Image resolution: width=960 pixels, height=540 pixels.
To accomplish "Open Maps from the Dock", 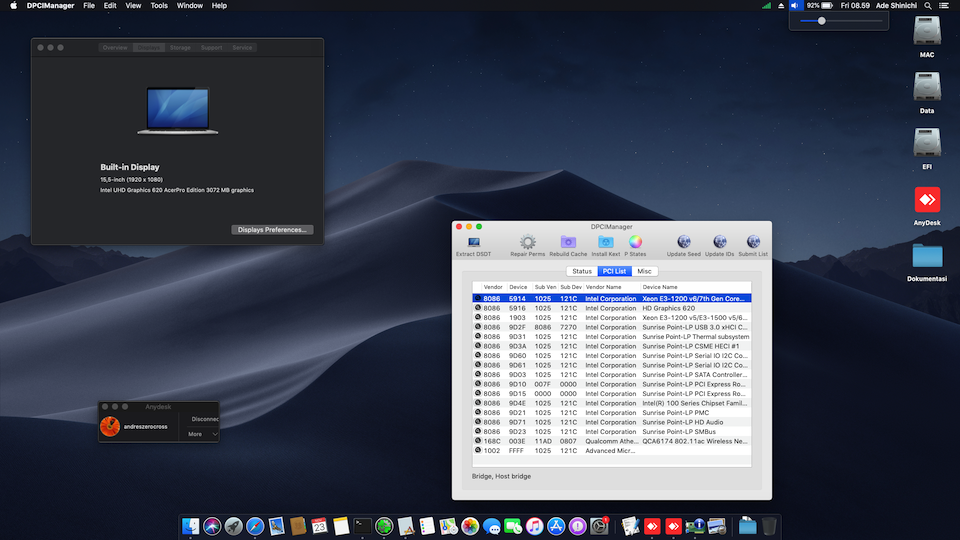I will pyautogui.click(x=449, y=526).
